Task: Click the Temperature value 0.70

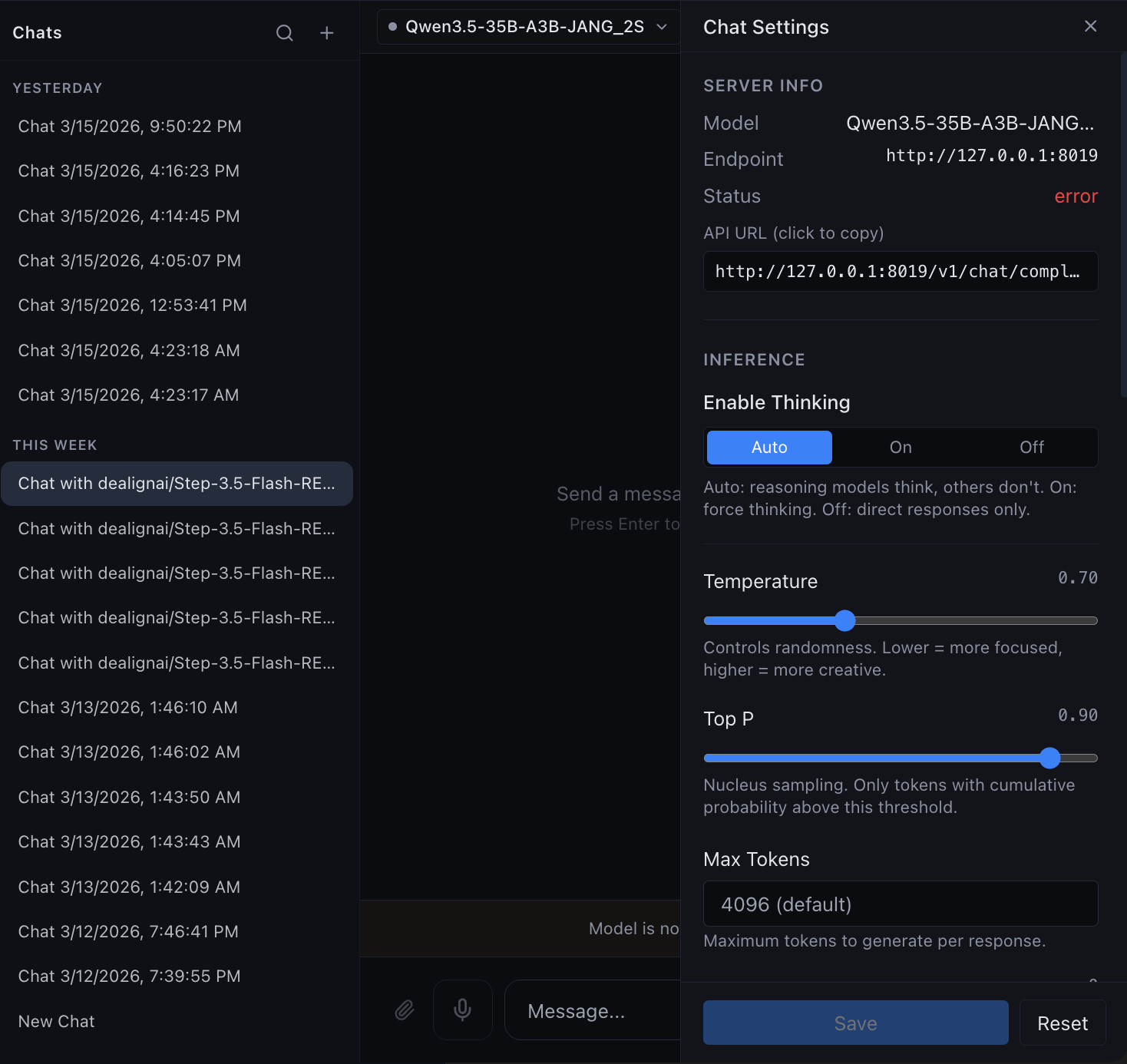Action: click(1078, 578)
